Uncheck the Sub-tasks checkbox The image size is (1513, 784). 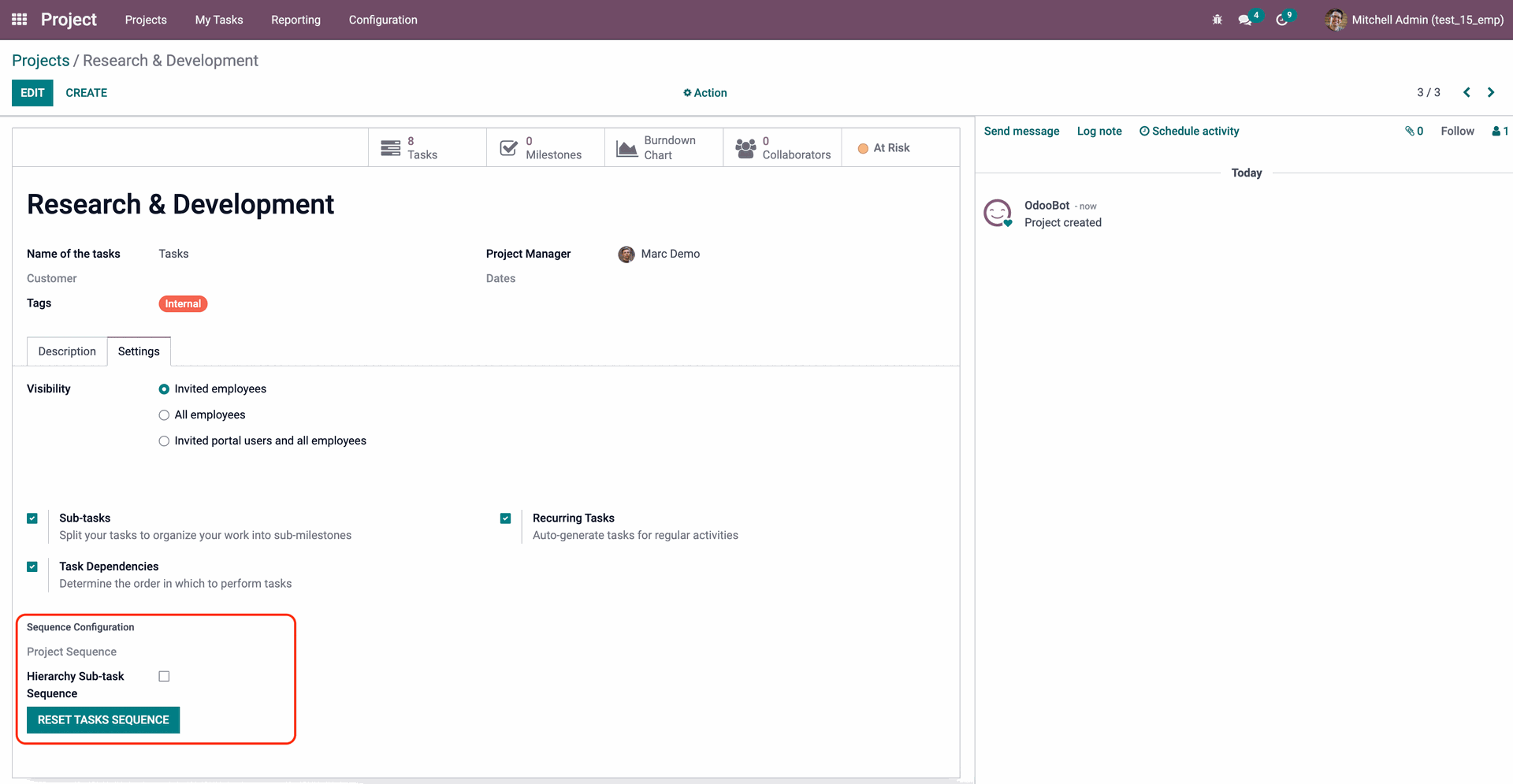point(32,518)
